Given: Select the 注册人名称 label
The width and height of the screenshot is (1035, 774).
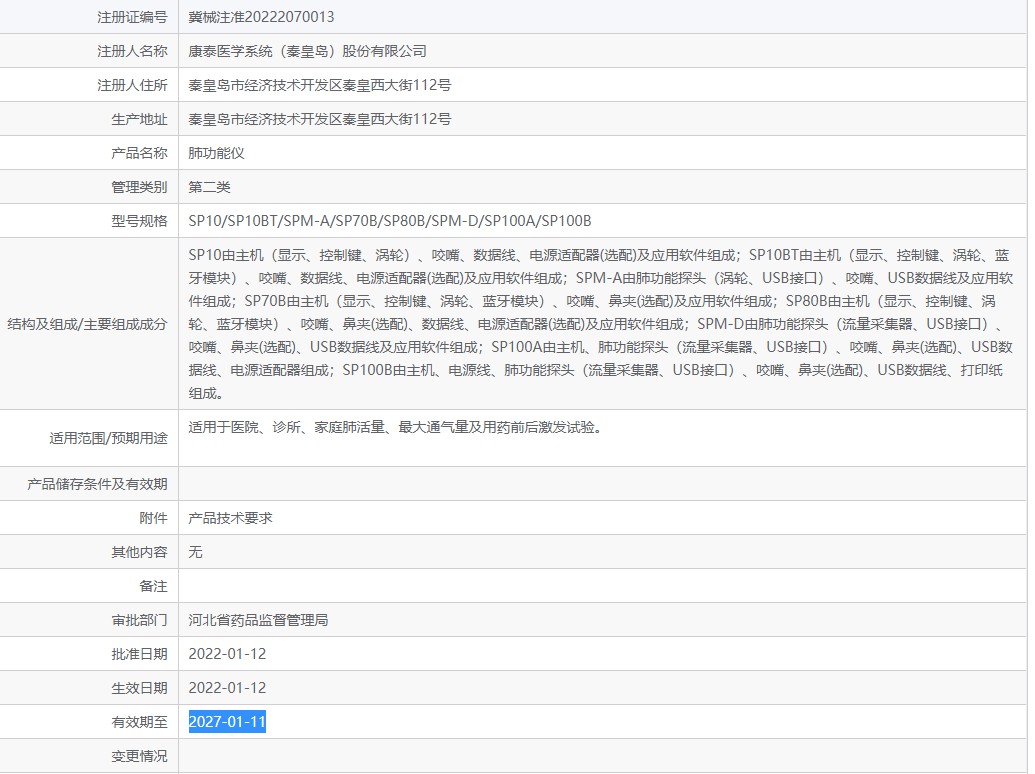Looking at the screenshot, I should [132, 51].
